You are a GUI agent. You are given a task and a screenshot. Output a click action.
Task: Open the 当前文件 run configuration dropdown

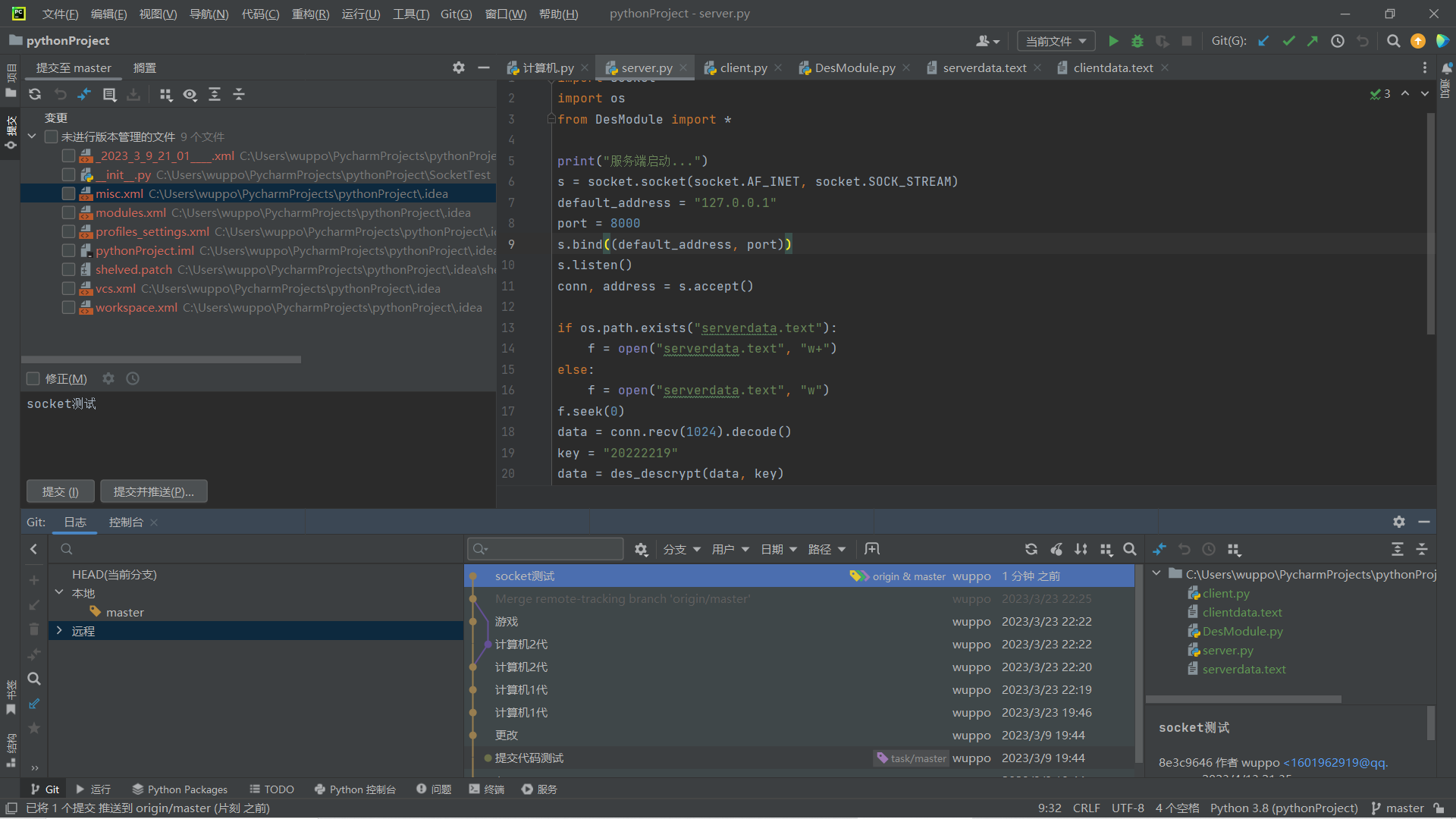[1056, 41]
